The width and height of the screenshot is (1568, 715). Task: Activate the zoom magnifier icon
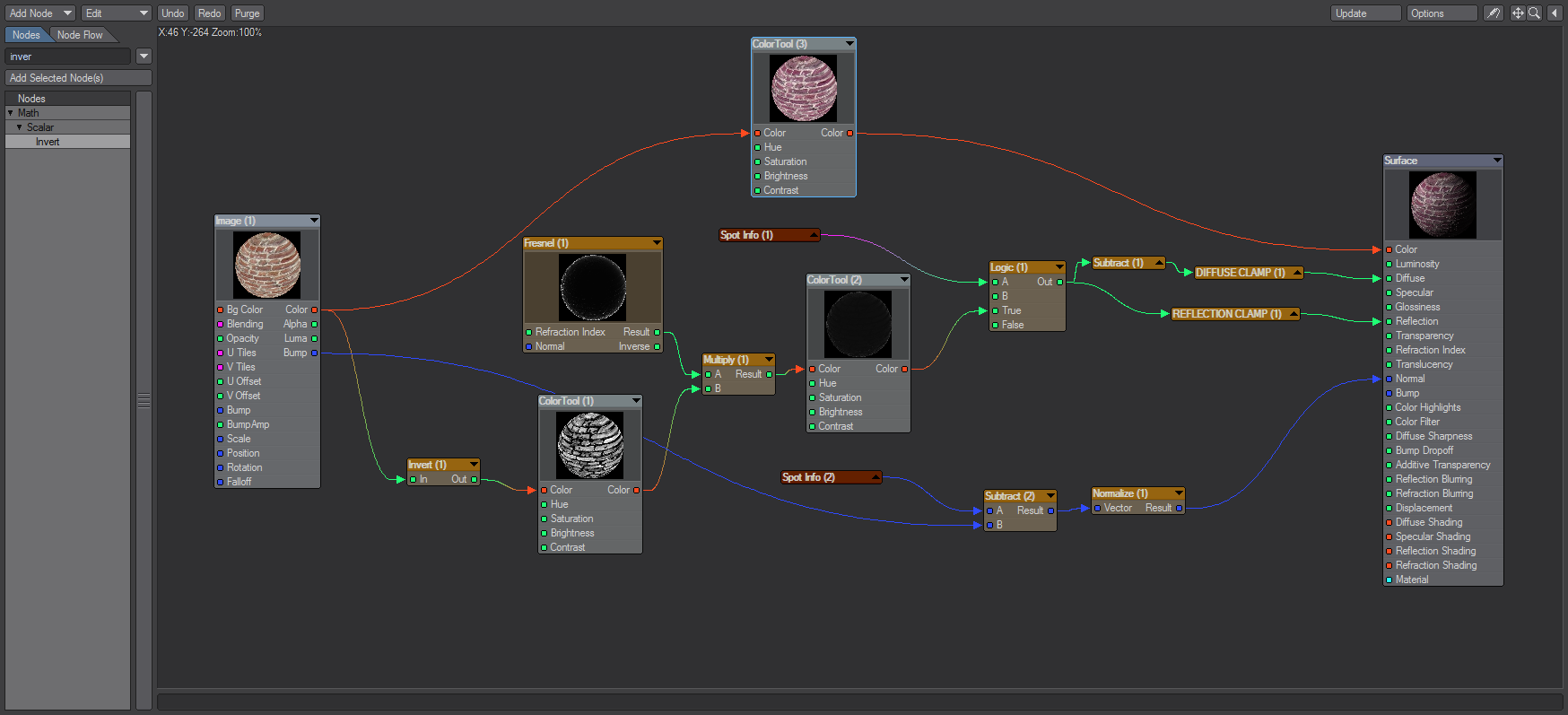click(1535, 13)
